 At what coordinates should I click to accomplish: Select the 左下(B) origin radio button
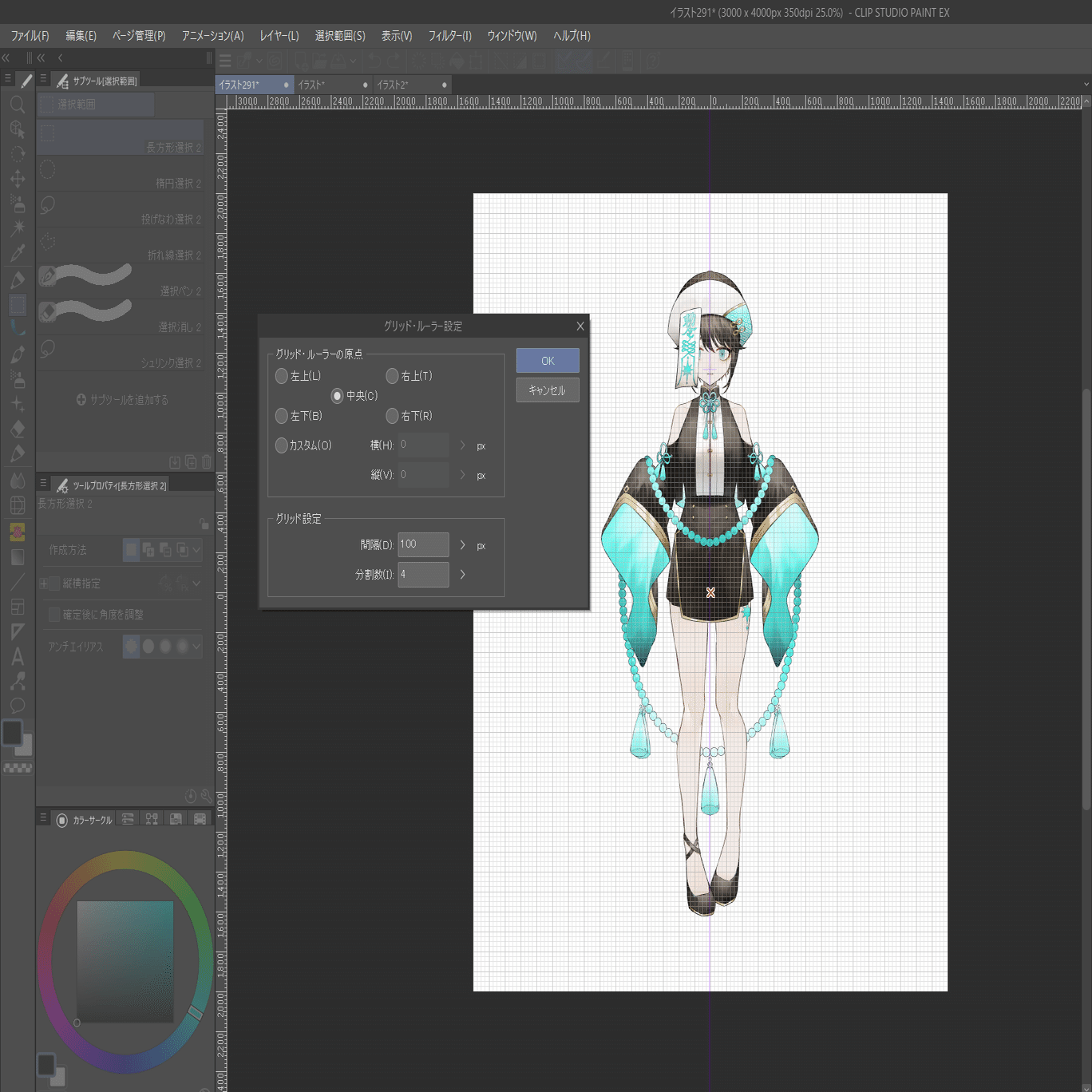point(281,416)
